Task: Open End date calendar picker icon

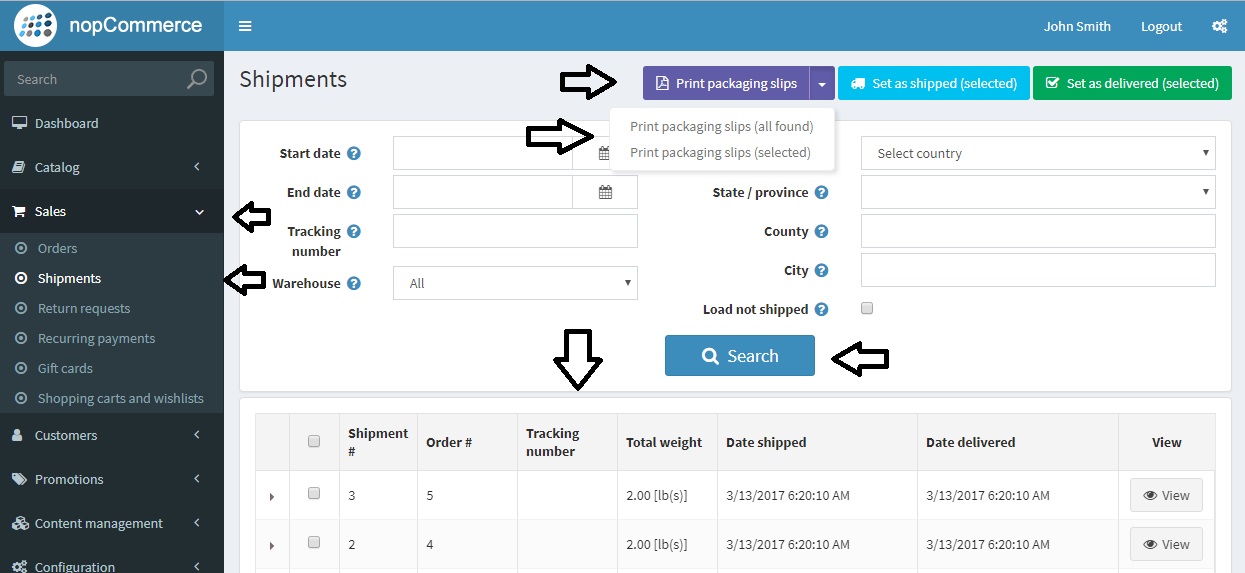Action: (x=605, y=193)
